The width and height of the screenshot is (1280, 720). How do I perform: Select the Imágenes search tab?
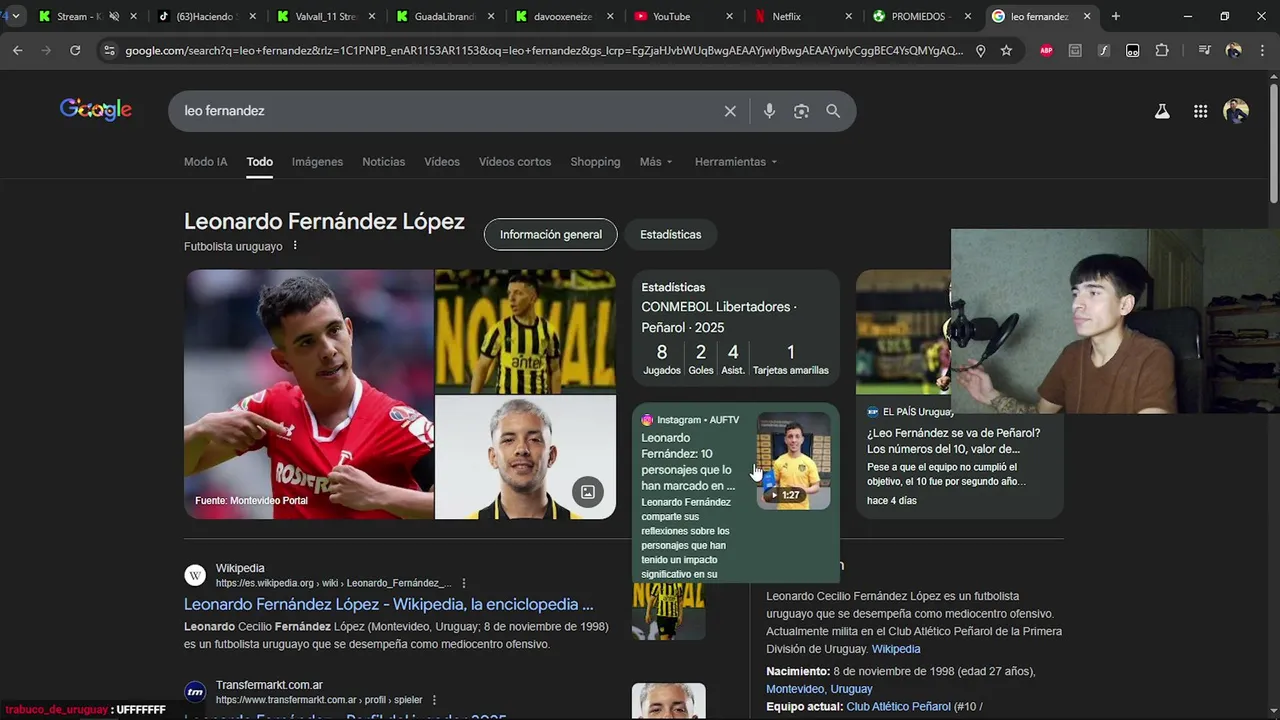point(317,162)
